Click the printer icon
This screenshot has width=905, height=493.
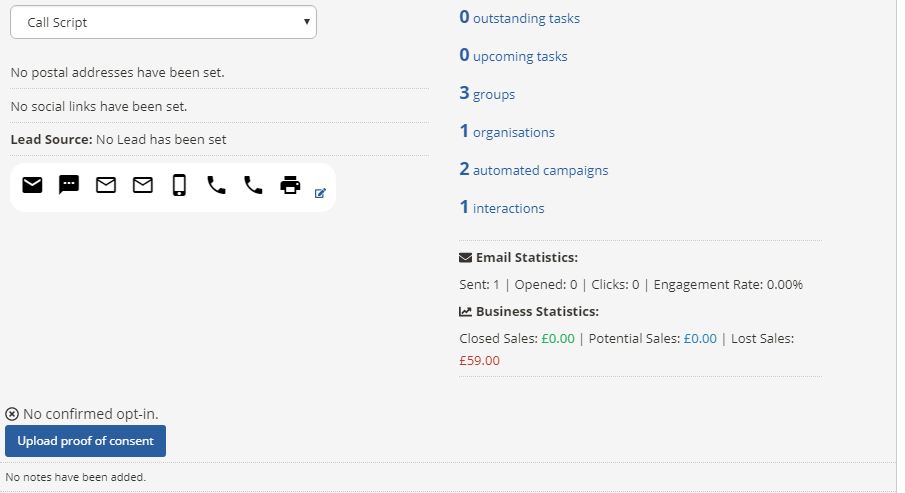290,185
